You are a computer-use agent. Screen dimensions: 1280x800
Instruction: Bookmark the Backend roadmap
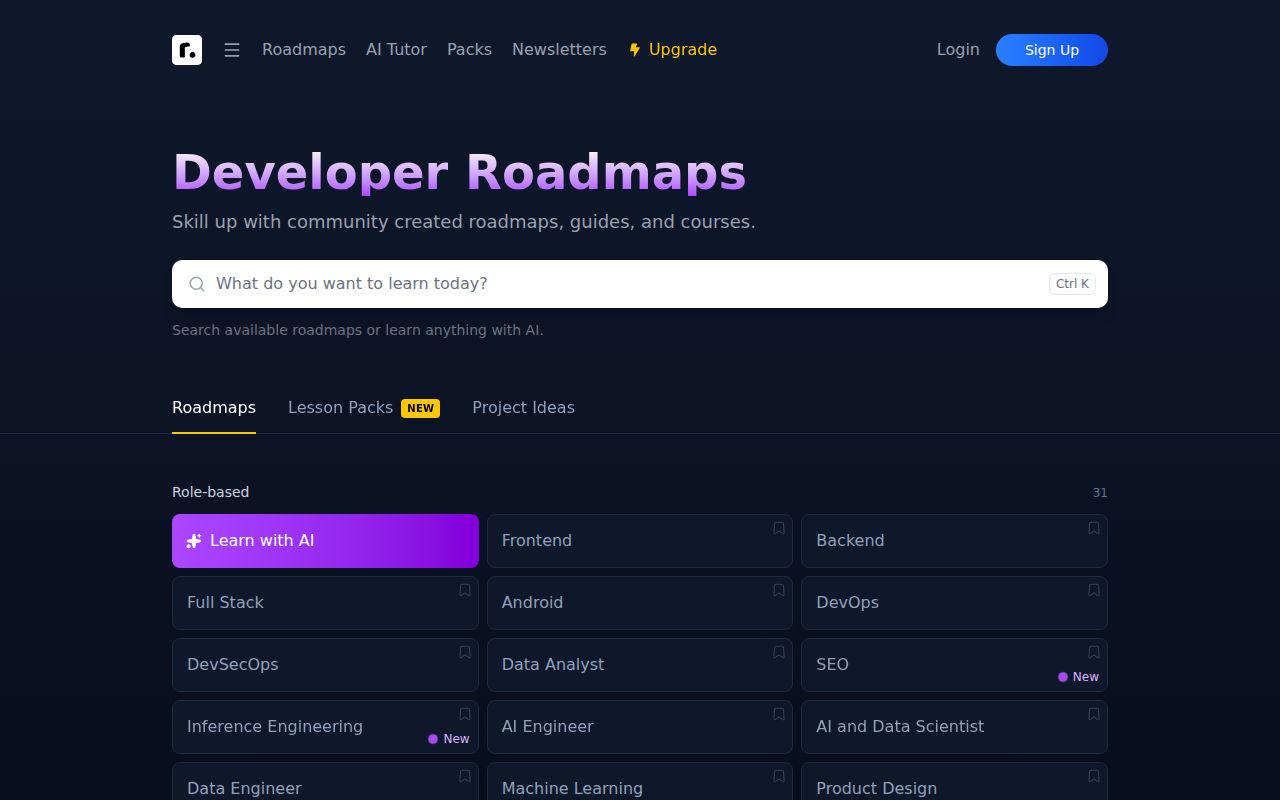[x=1094, y=528]
